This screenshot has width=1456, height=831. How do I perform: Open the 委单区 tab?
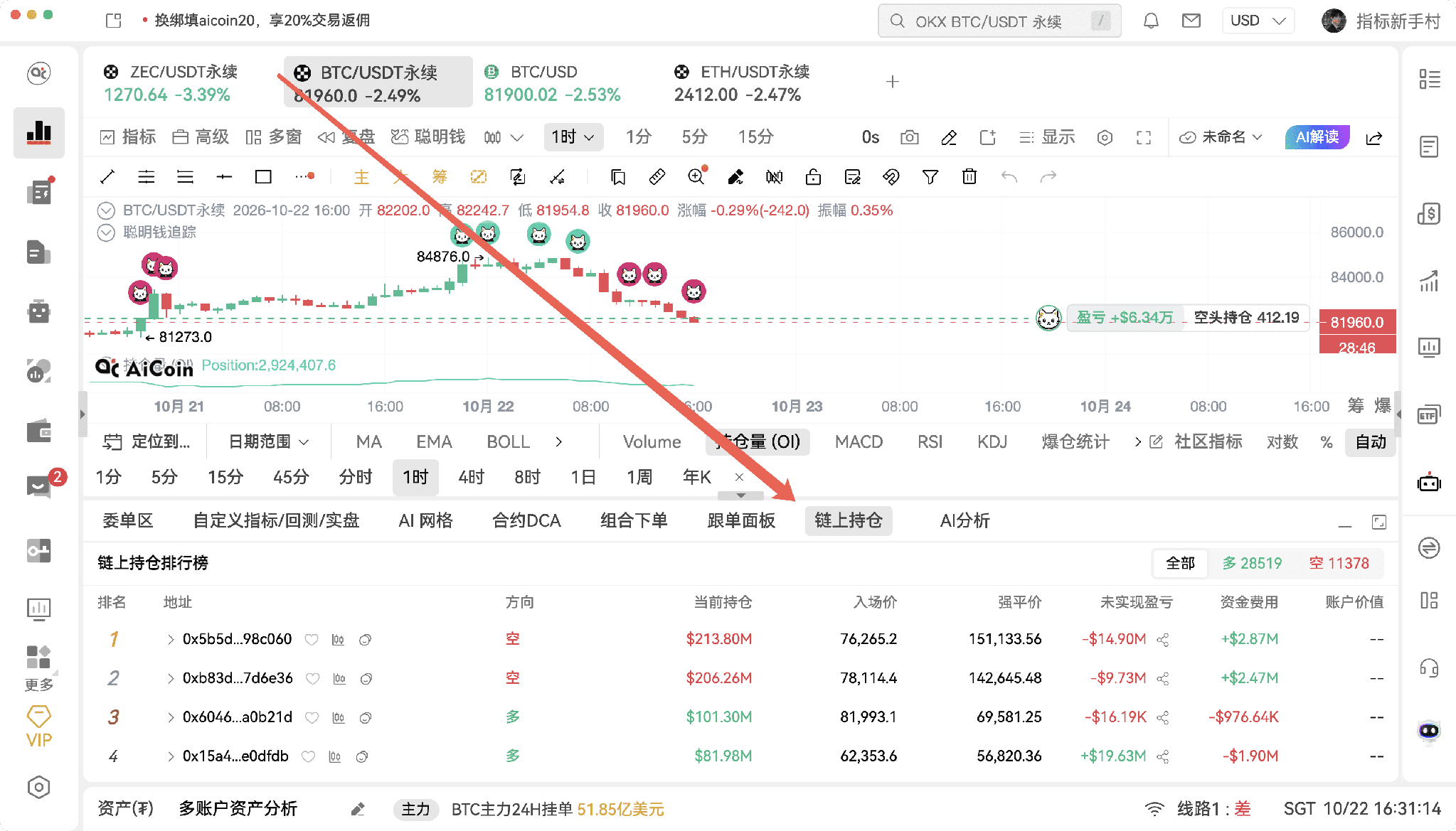[128, 521]
